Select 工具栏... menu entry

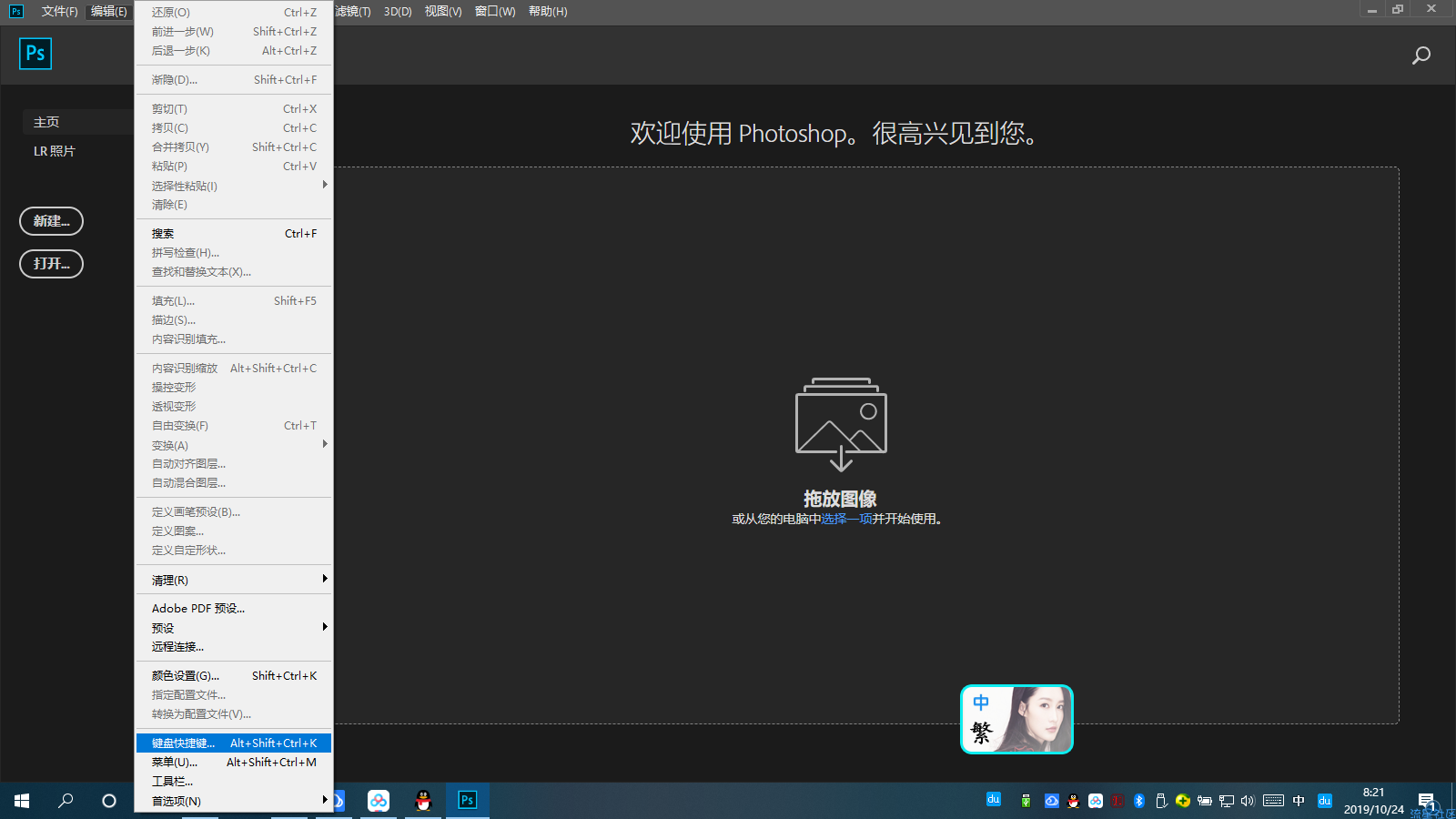pyautogui.click(x=234, y=782)
